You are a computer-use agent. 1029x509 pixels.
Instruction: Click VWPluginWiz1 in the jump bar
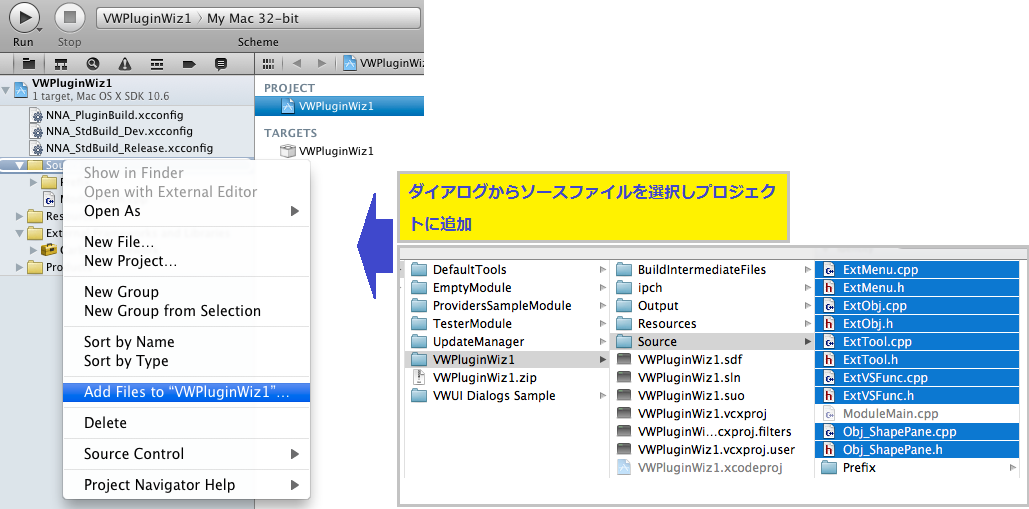click(x=384, y=64)
